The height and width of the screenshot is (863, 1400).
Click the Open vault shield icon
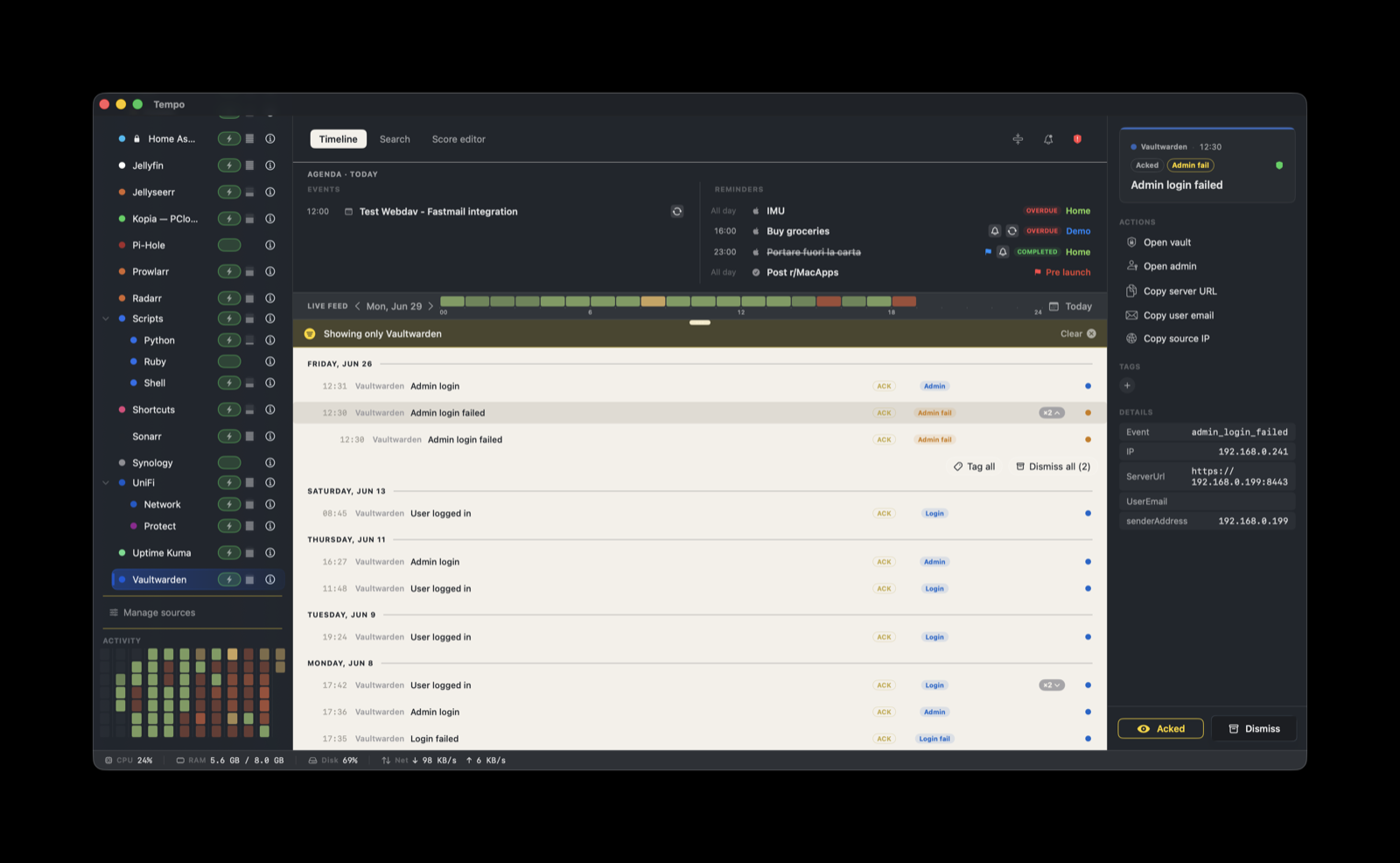(1131, 242)
